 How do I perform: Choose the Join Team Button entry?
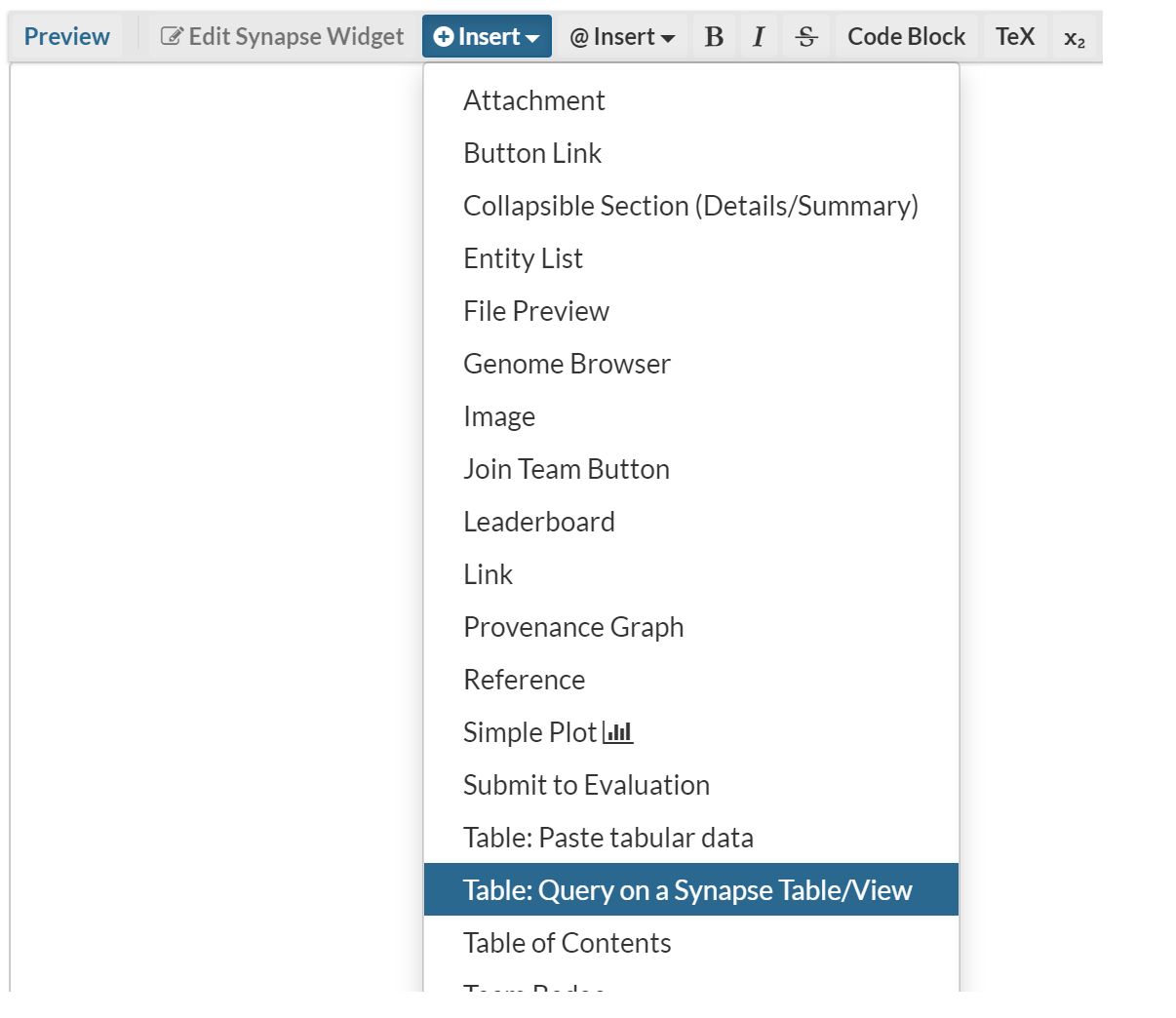coord(567,469)
